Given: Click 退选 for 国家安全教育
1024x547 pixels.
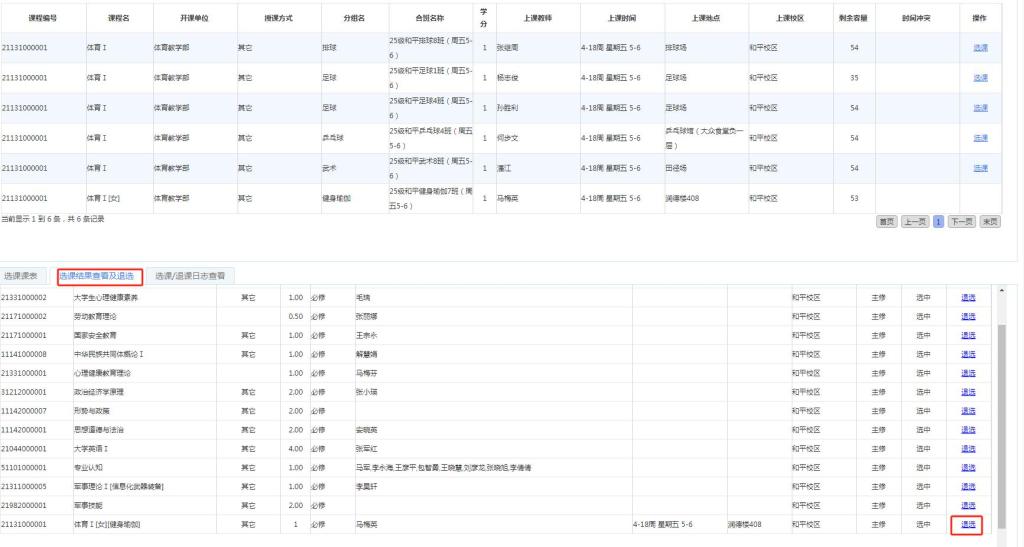Looking at the screenshot, I should click(x=968, y=335).
